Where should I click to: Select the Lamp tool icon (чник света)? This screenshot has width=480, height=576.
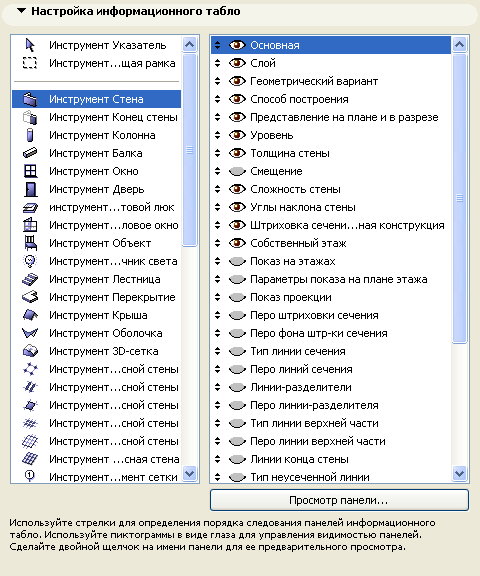[x=30, y=261]
